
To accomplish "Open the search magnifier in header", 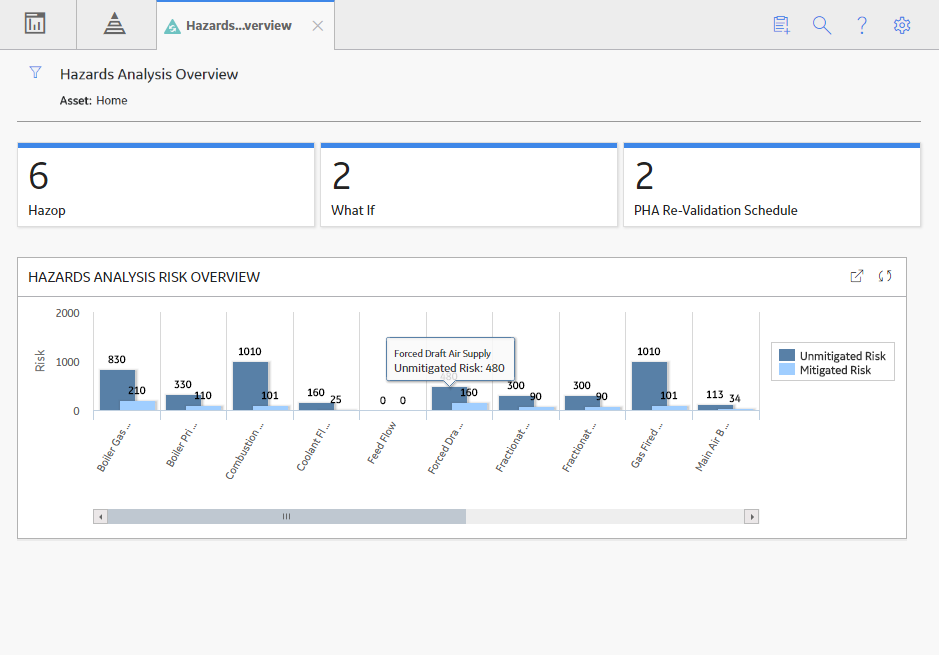I will click(x=822, y=25).
